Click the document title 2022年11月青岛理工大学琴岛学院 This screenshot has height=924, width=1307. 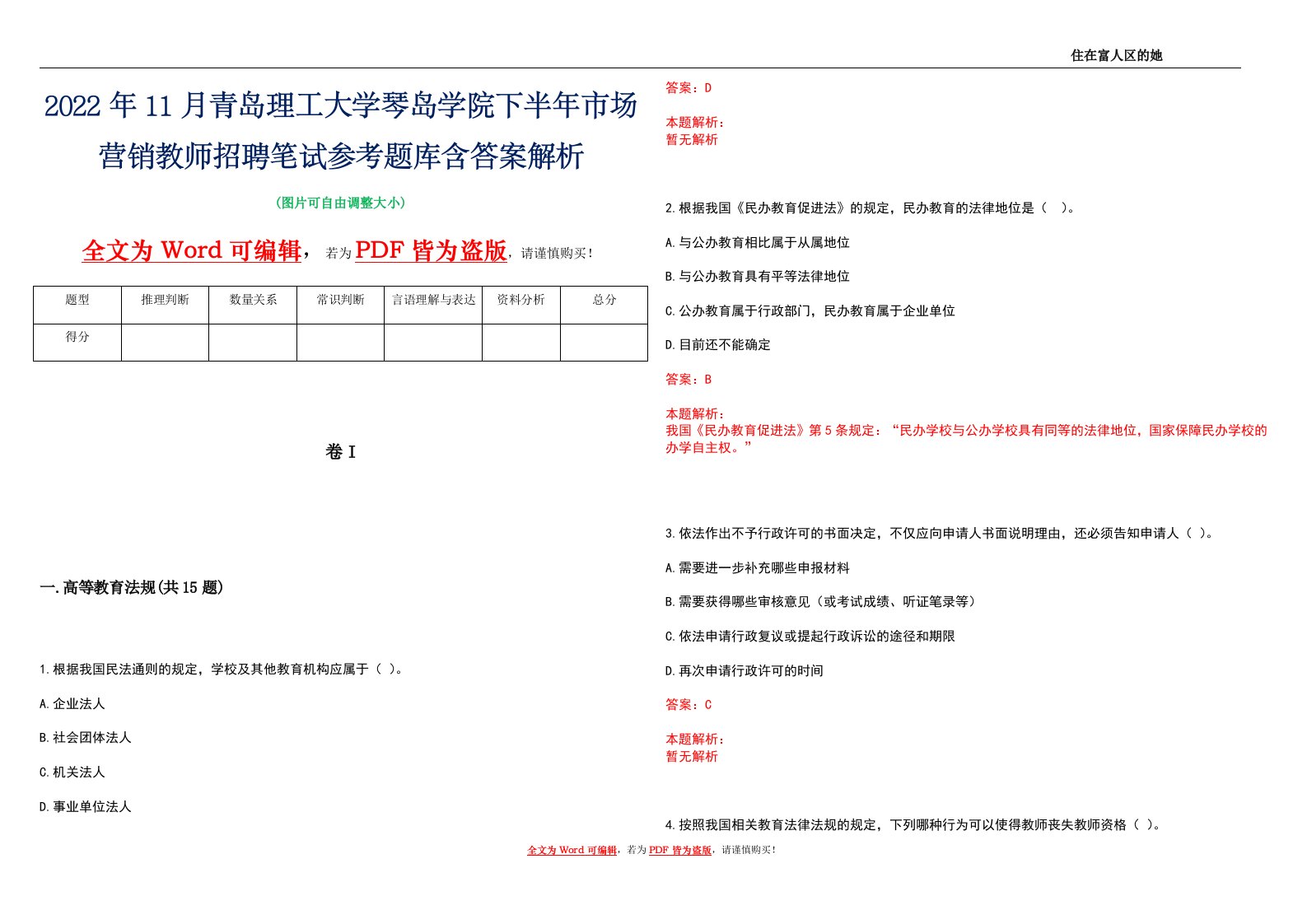(340, 105)
